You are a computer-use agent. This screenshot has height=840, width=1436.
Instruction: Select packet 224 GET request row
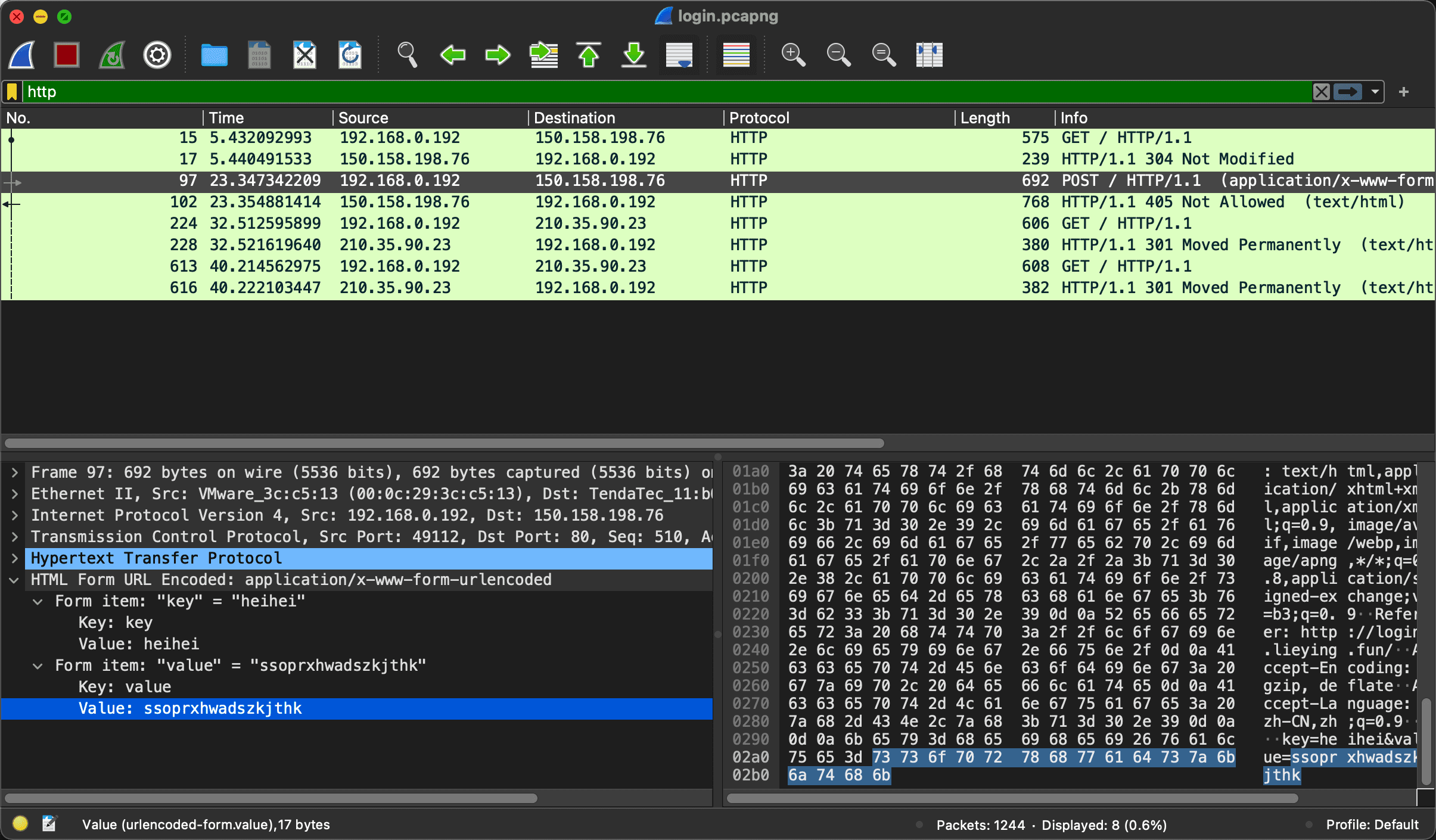pyautogui.click(x=717, y=223)
